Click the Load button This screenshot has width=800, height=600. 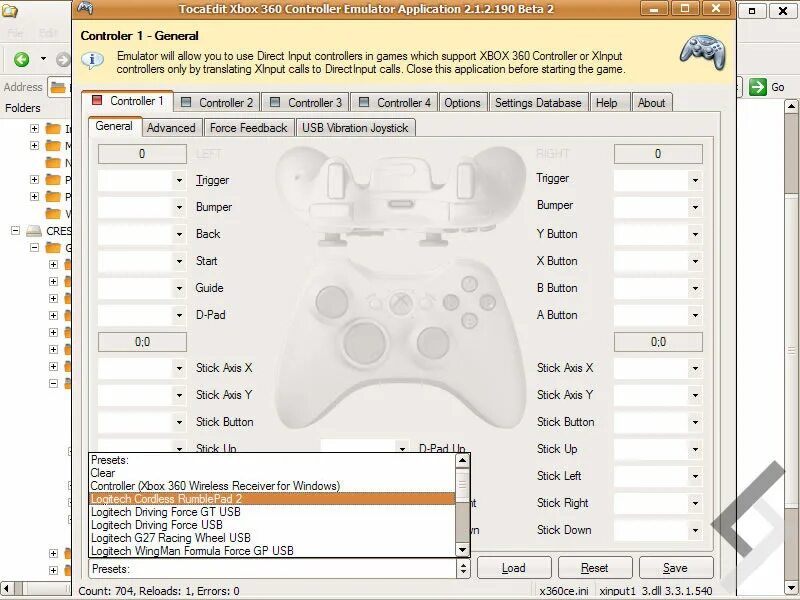point(514,568)
